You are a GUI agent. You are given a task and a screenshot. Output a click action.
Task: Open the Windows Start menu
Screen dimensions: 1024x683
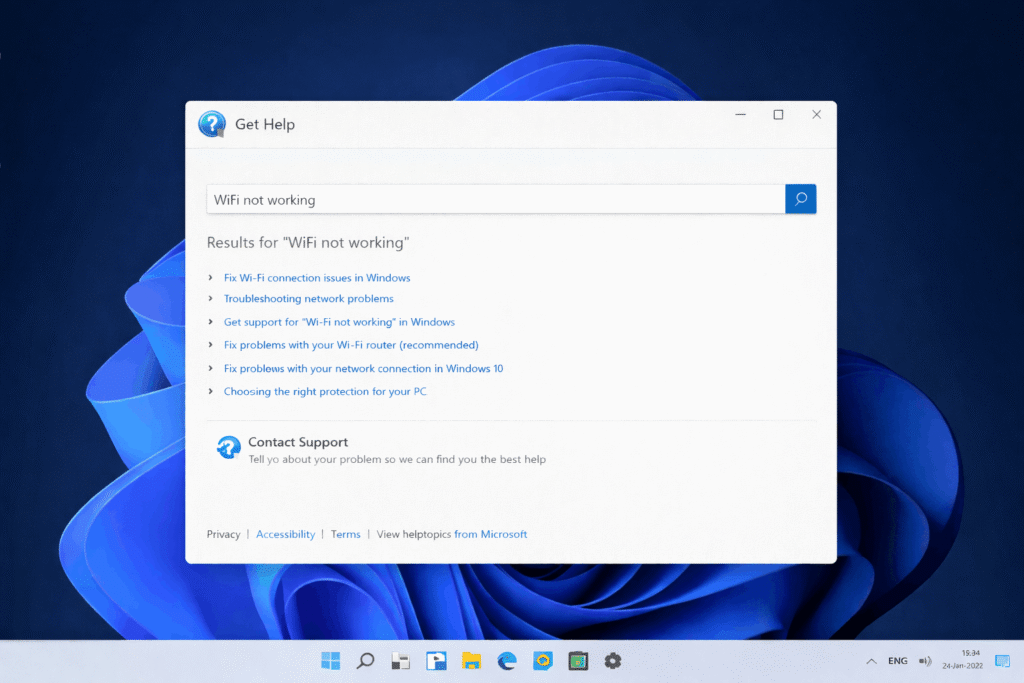[x=330, y=661]
